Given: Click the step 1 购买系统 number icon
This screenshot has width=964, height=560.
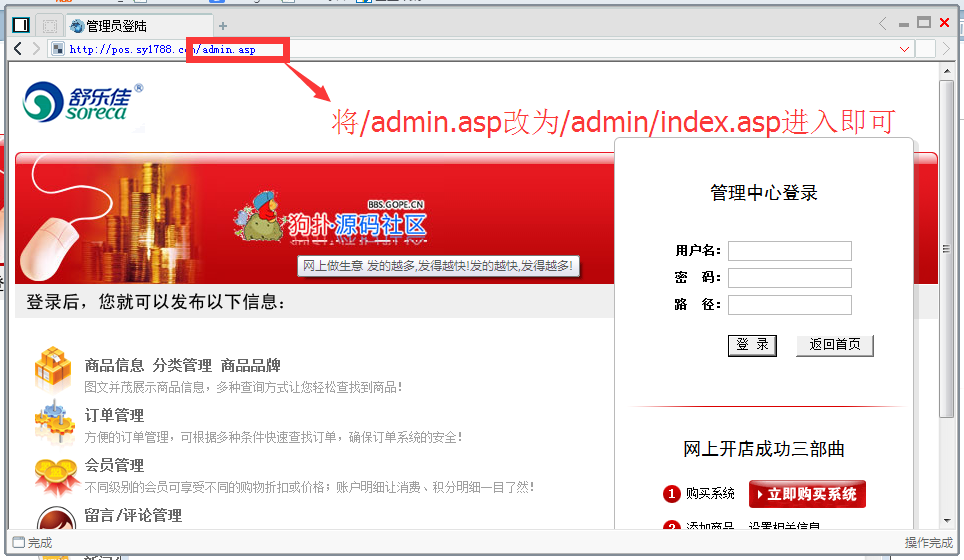Looking at the screenshot, I should click(671, 494).
